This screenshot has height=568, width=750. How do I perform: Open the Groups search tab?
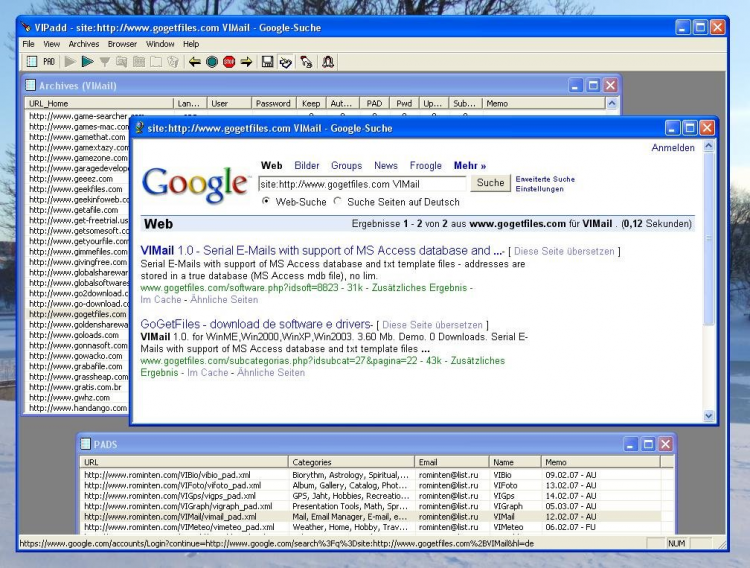[346, 166]
